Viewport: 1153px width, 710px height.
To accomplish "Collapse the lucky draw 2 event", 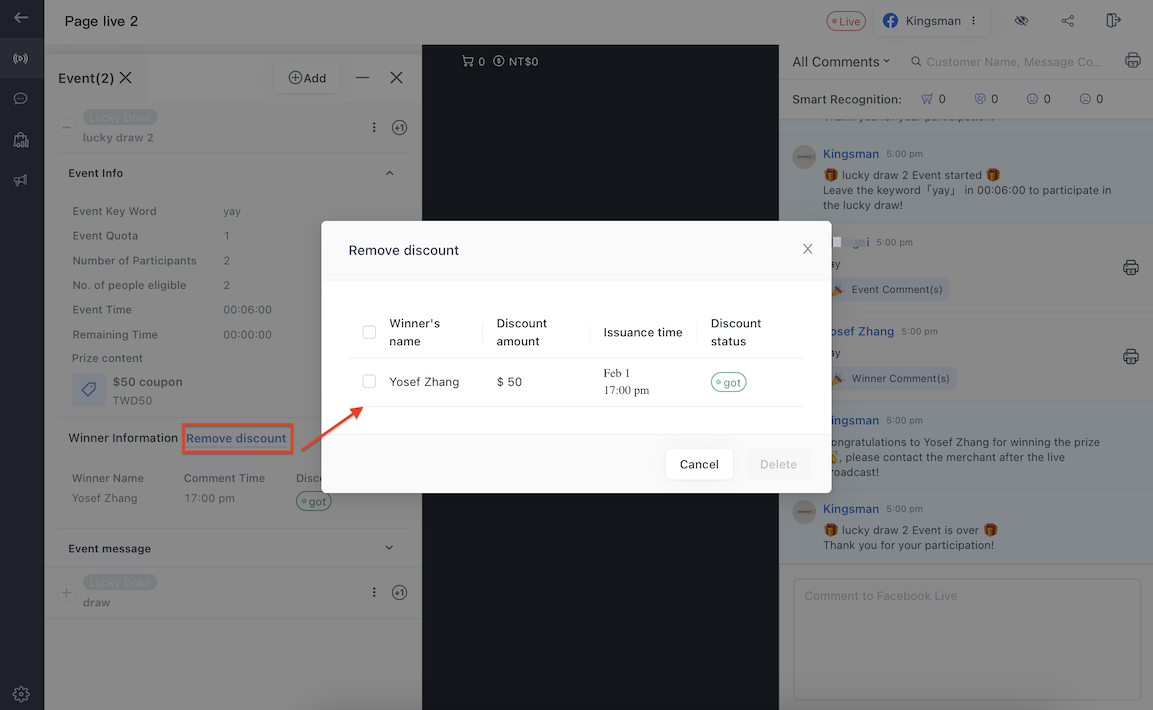I will coord(66,128).
